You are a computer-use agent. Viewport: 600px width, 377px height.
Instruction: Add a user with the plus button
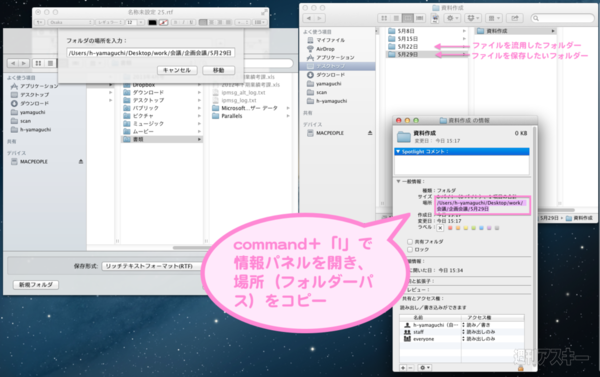(403, 368)
